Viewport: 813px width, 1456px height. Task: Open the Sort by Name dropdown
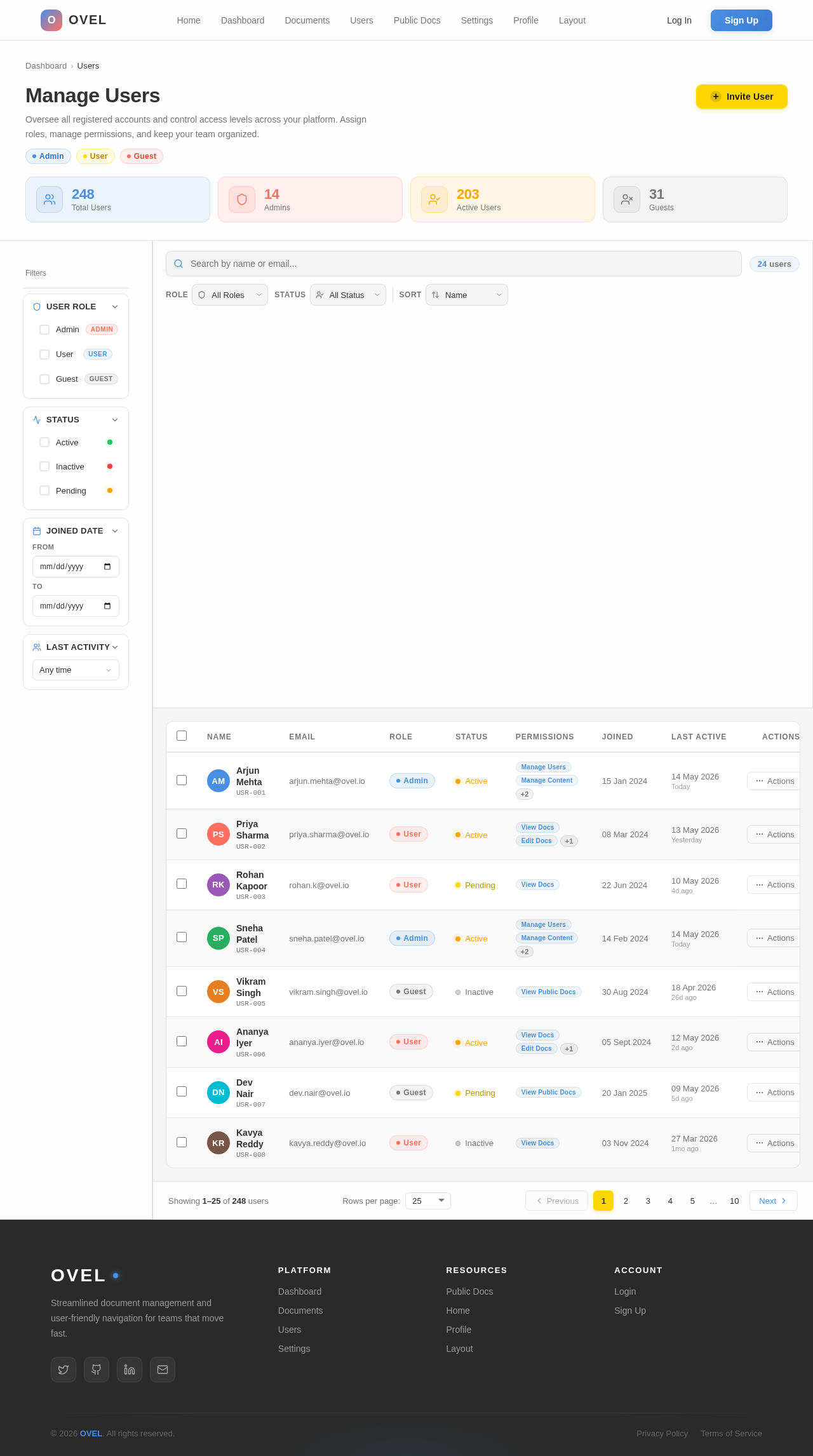467,295
